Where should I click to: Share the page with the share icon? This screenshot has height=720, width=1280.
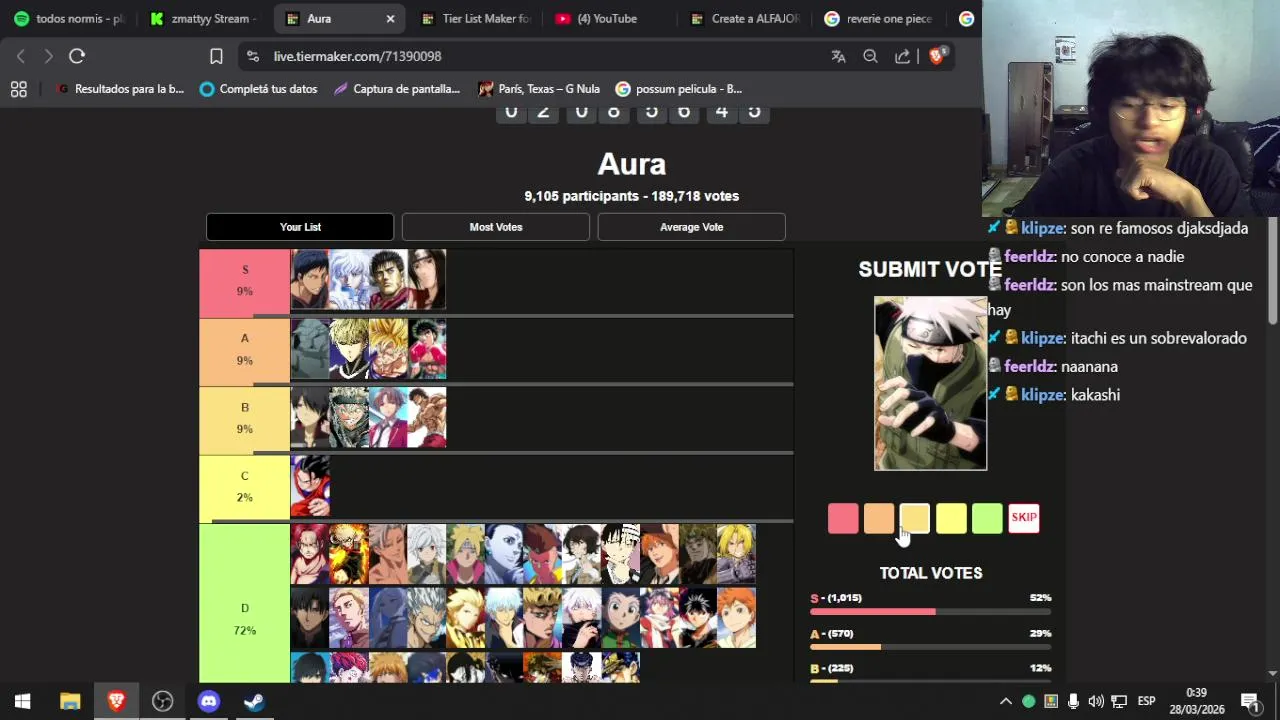pyautogui.click(x=902, y=56)
